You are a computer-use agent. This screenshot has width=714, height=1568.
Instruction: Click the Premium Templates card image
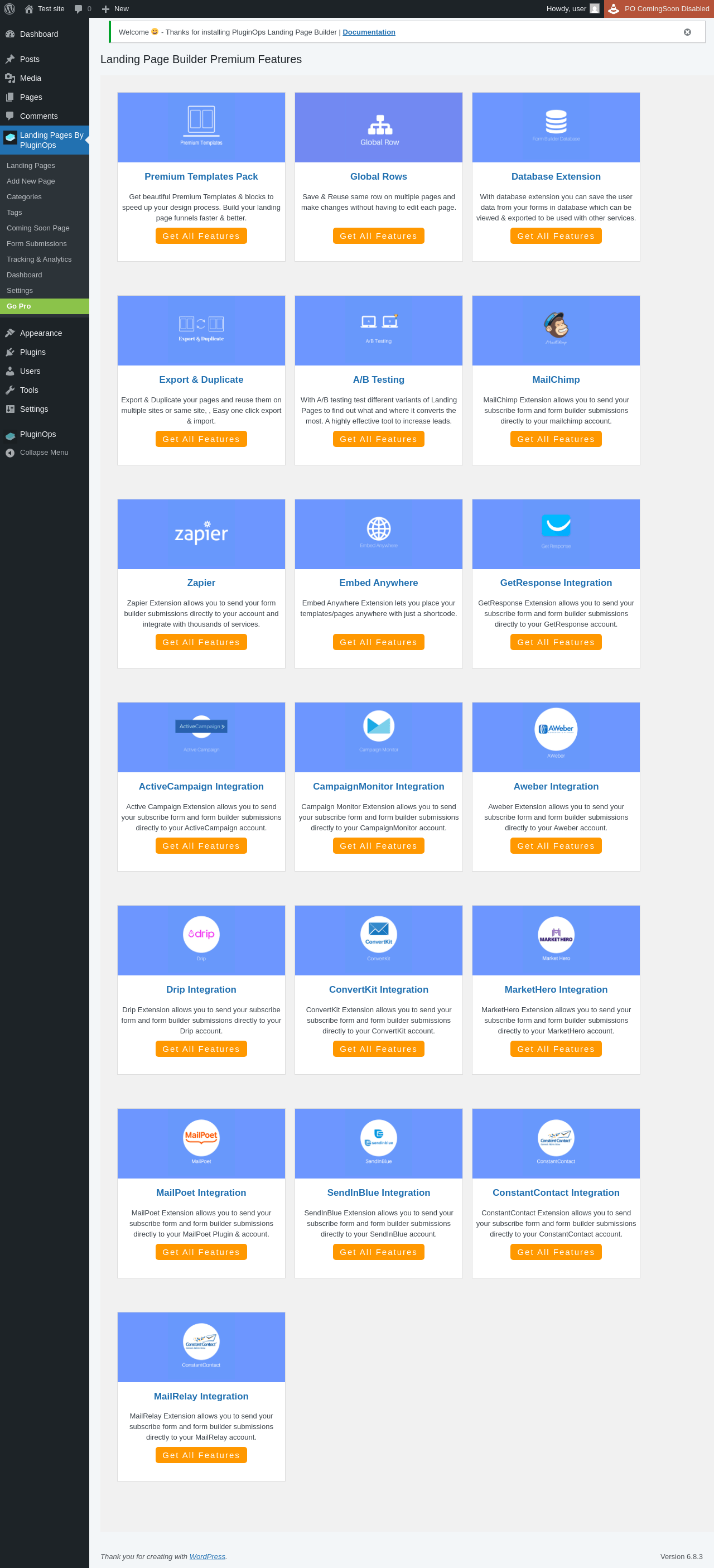tap(201, 127)
